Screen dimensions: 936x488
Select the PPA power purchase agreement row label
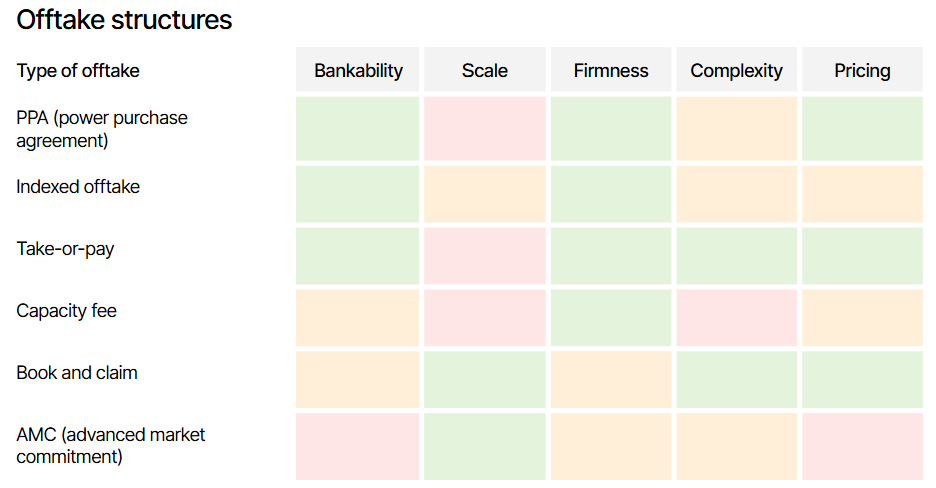coord(101,129)
